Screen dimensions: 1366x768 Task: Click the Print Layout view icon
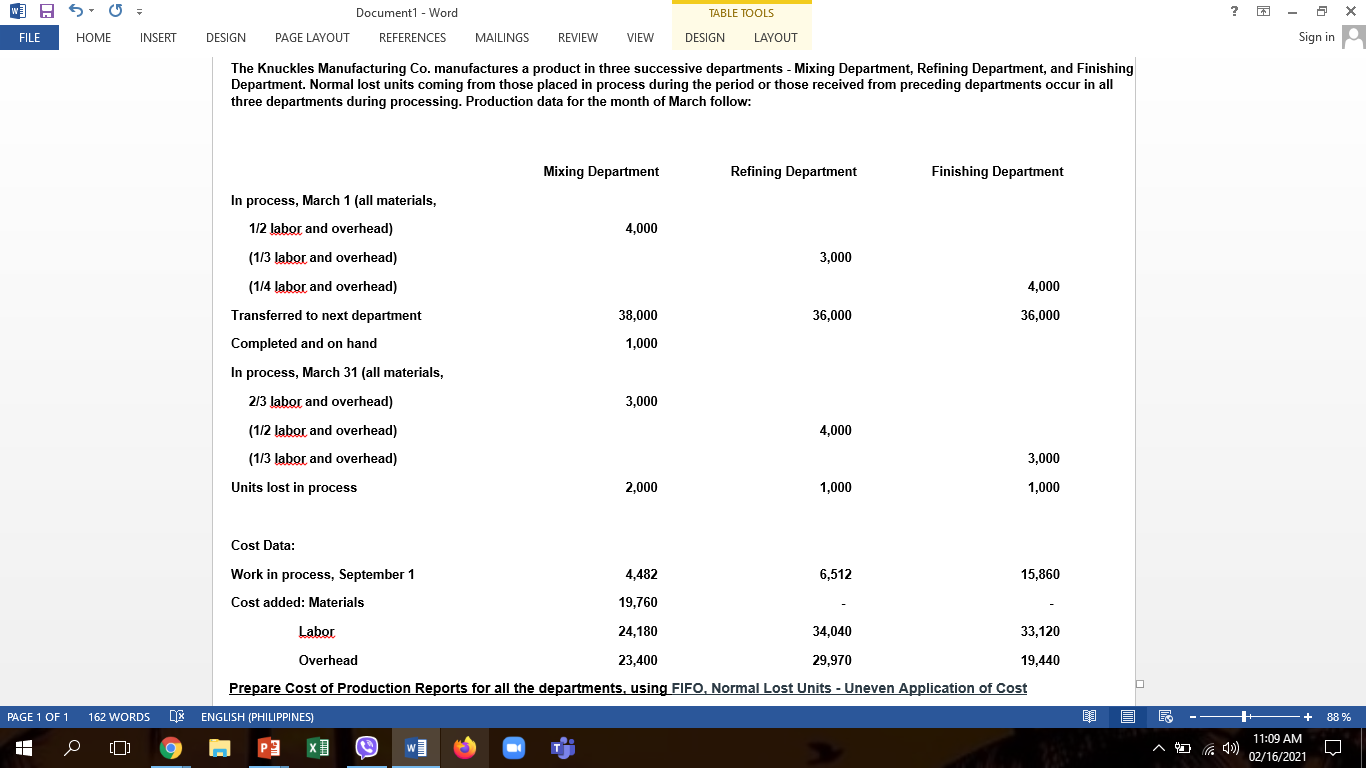(x=1127, y=716)
